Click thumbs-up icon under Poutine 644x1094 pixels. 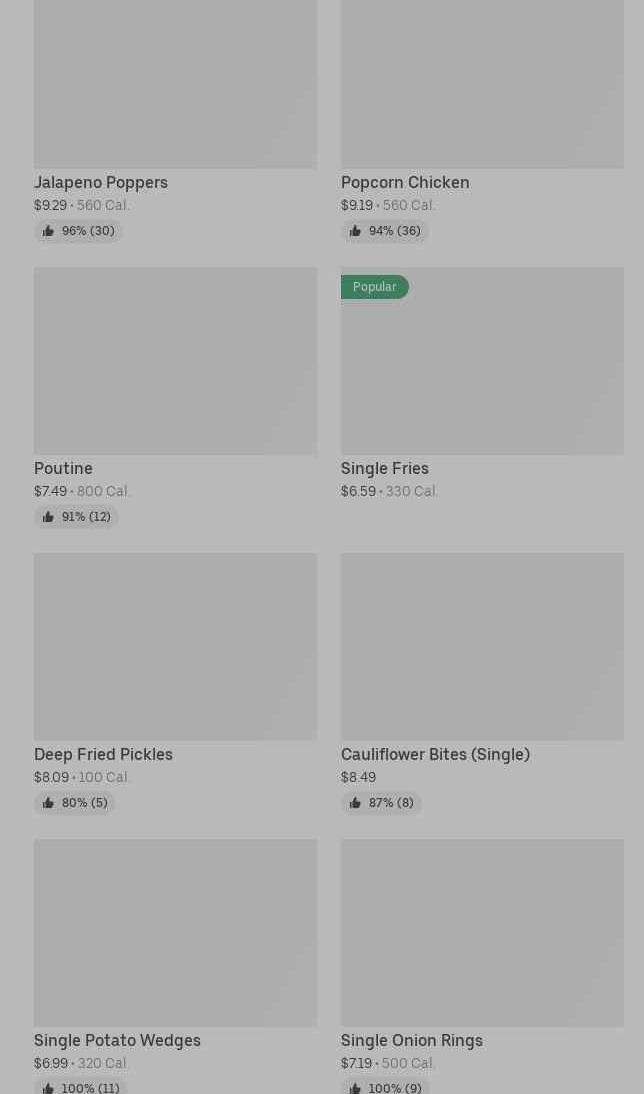48,517
